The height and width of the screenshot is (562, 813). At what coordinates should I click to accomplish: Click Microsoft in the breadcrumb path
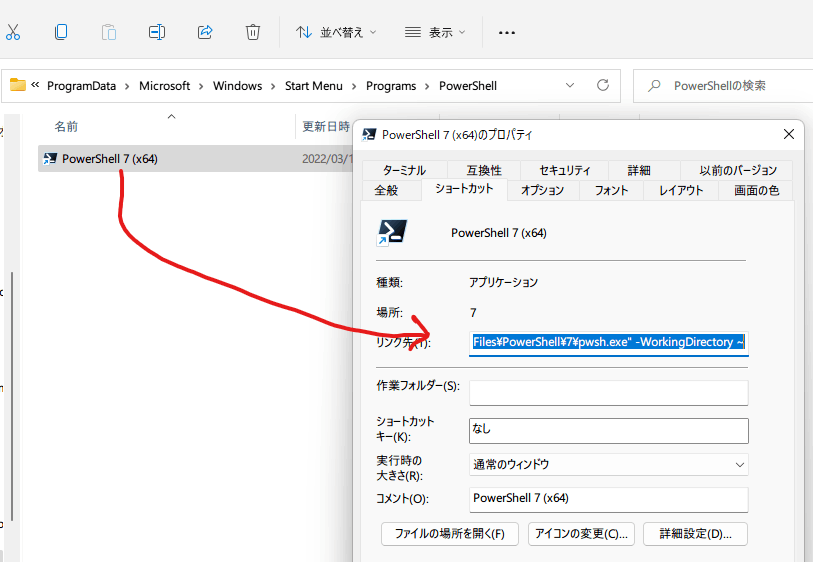click(x=164, y=86)
